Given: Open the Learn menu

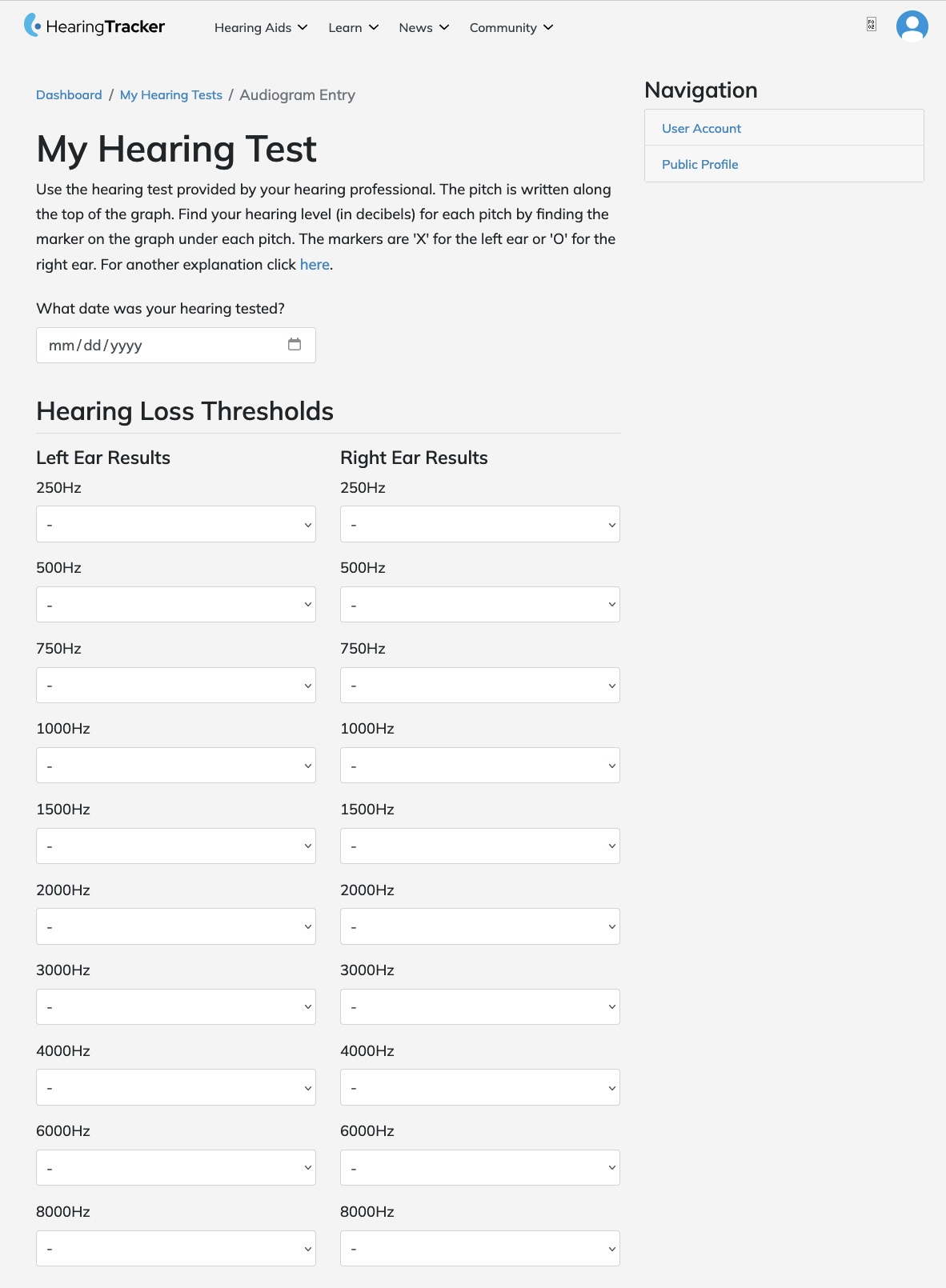Looking at the screenshot, I should point(354,27).
